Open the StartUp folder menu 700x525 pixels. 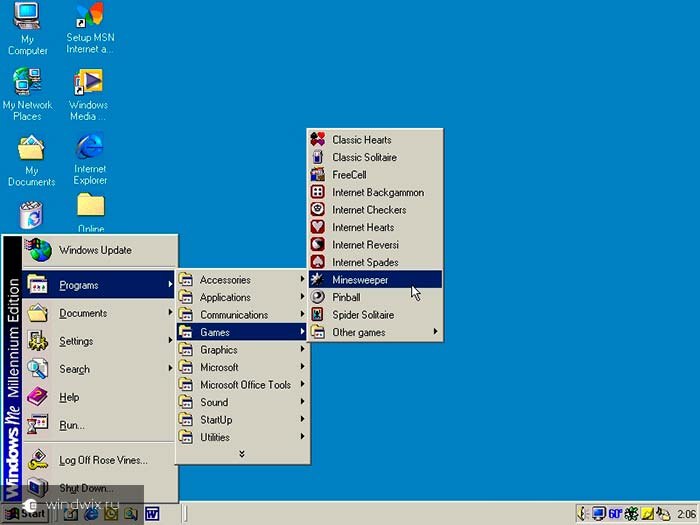[x=242, y=419]
